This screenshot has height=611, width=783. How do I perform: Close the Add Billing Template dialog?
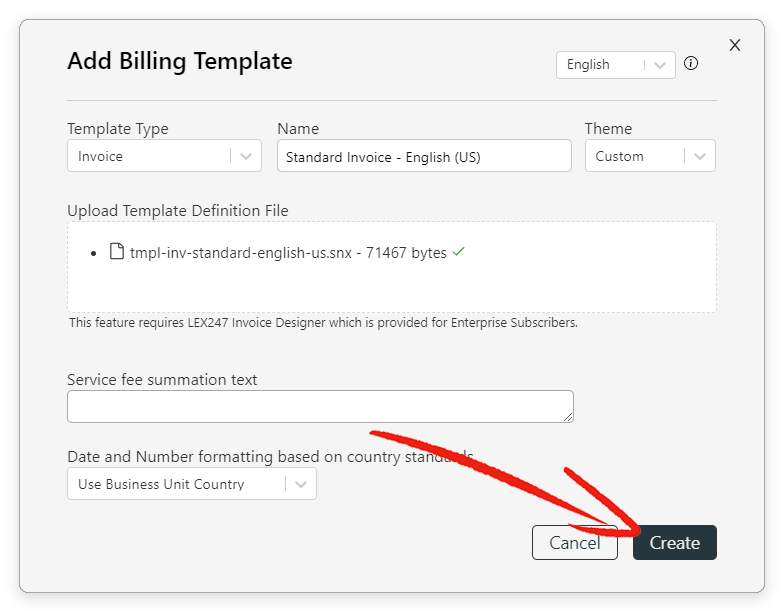[735, 45]
